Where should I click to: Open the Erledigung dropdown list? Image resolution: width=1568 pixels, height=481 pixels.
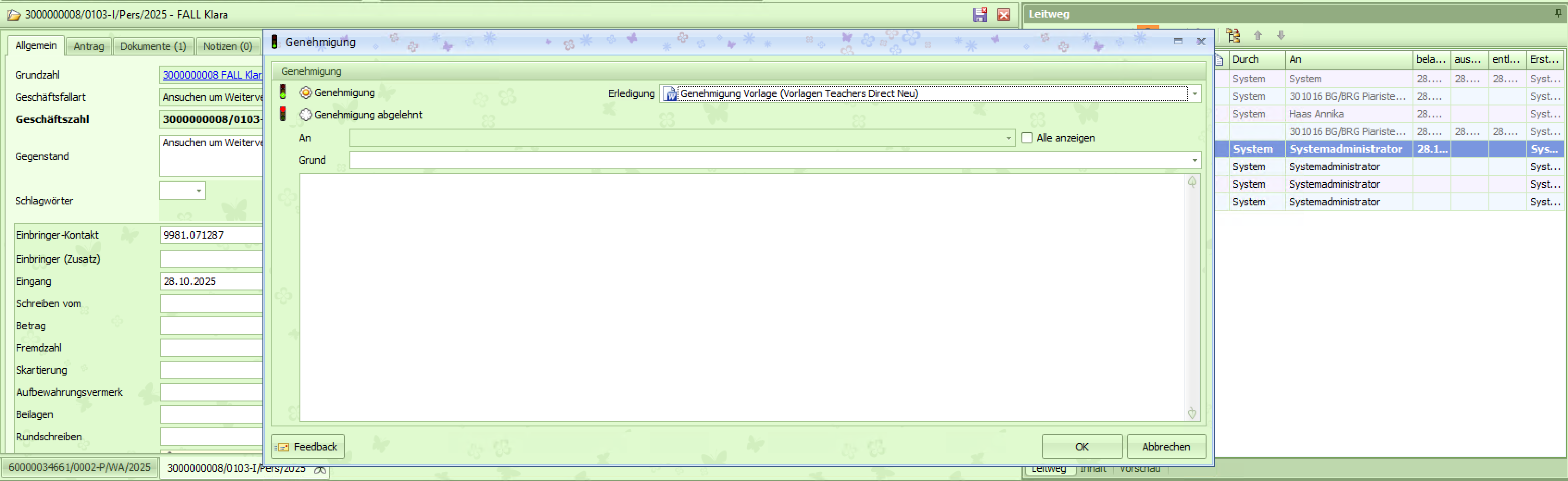point(1194,93)
